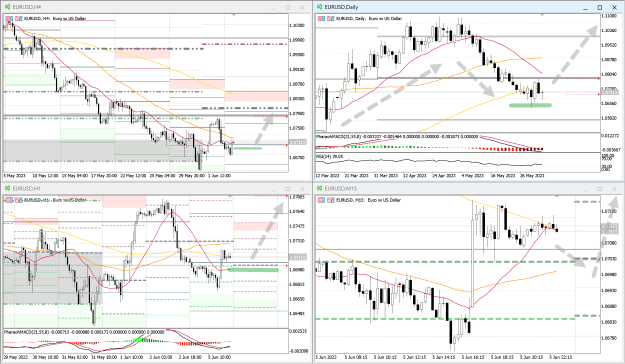Click RSI(14) indicator label in Daily chart
The height and width of the screenshot is (364, 625).
click(329, 156)
